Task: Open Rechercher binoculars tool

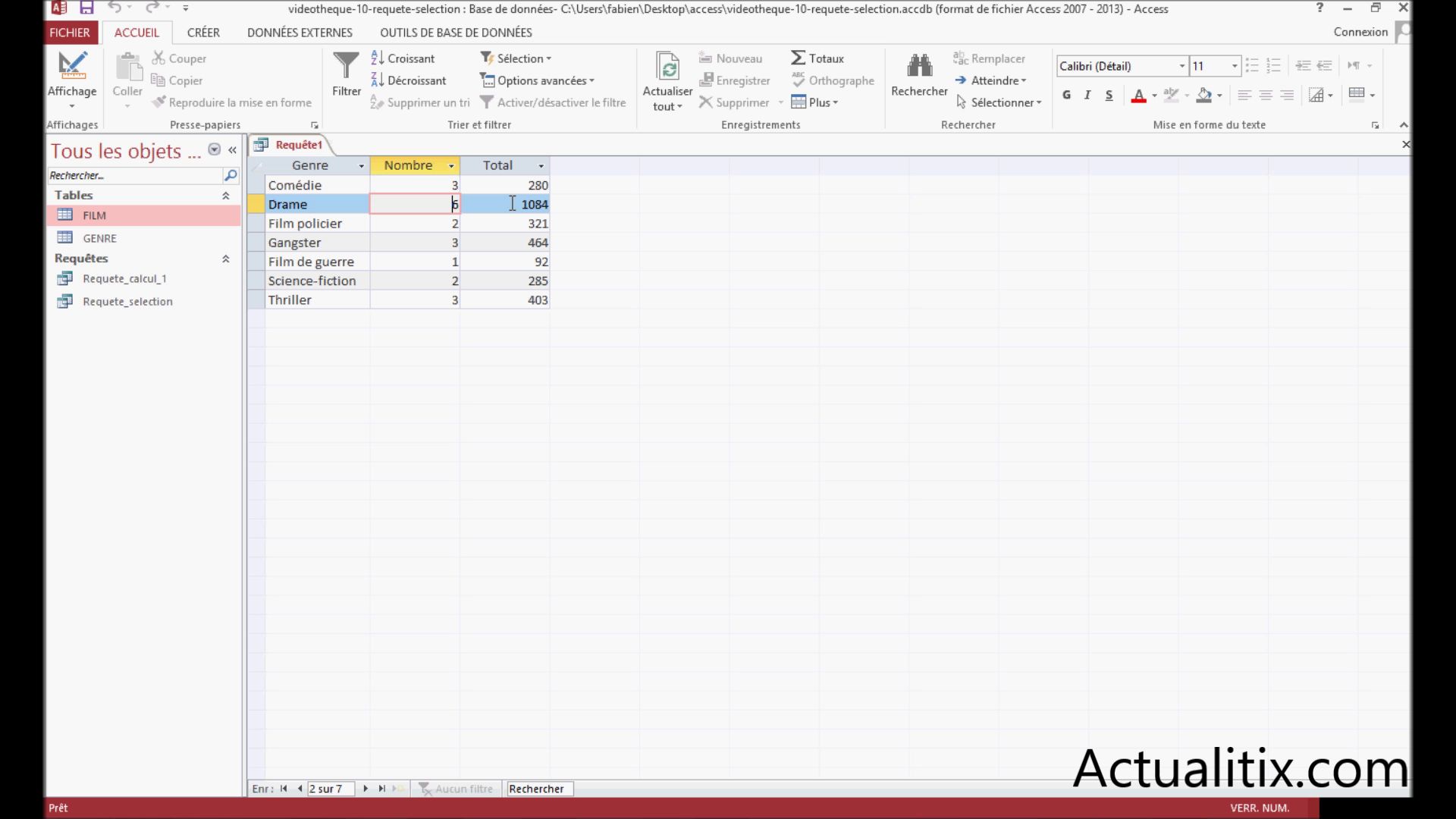Action: [x=919, y=74]
